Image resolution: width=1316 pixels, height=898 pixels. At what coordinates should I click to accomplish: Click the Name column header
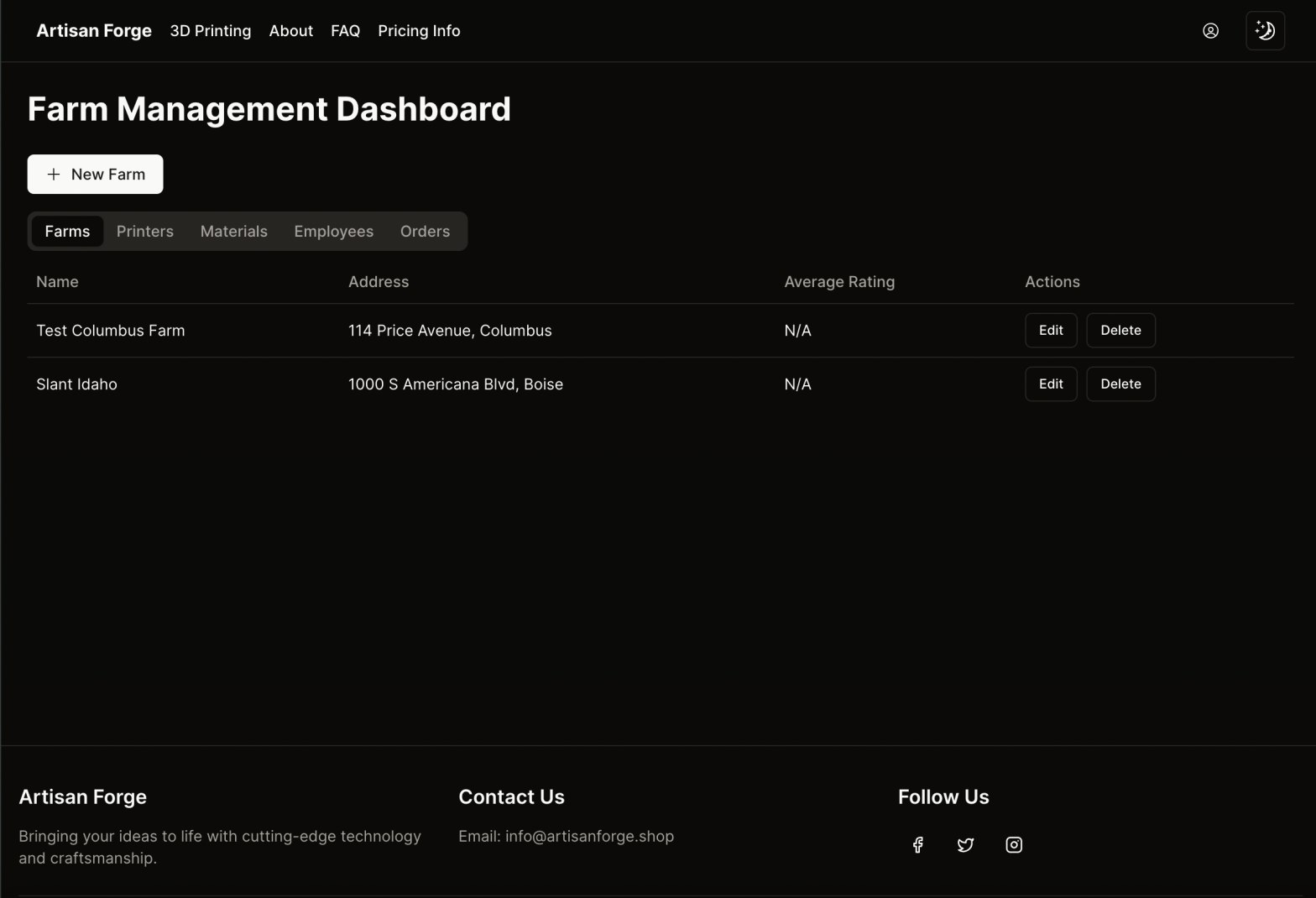pos(57,282)
